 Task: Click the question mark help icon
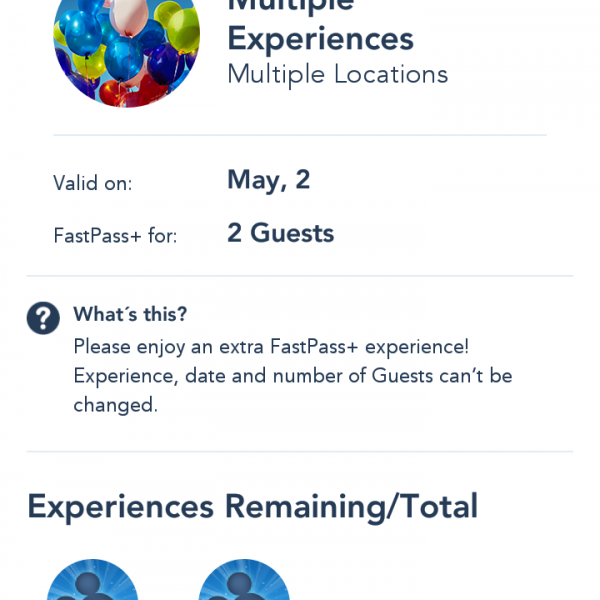click(x=43, y=318)
